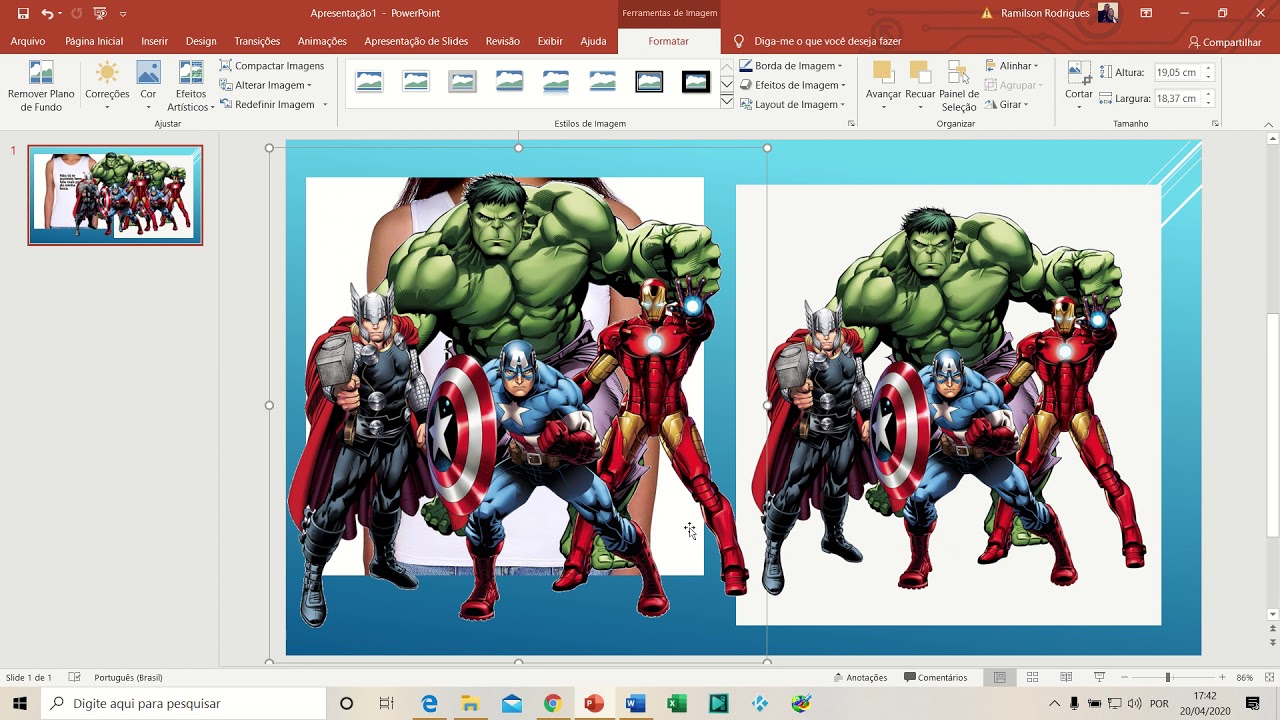Open Efeitos Artísticos gallery
Viewport: 1280px width, 720px height.
(191, 86)
